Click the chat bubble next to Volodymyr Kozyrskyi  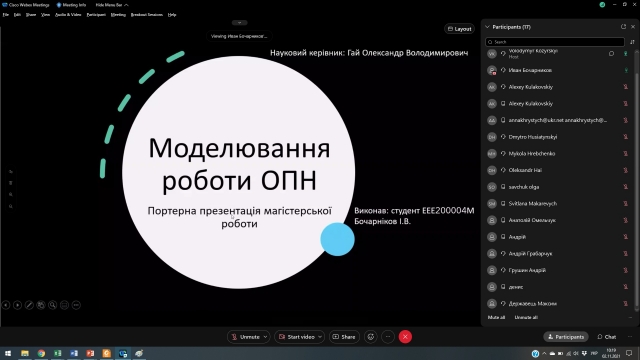tap(611, 53)
